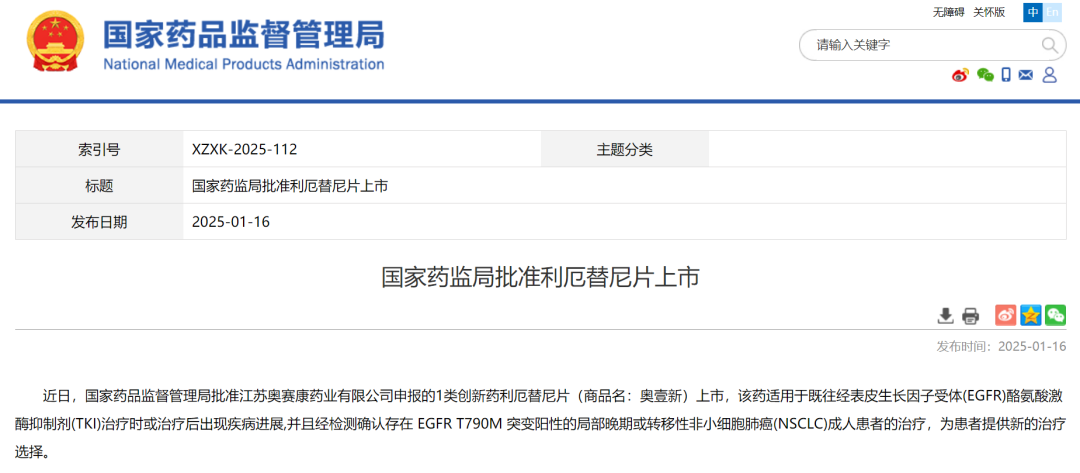Viewport: 1080px width, 473px height.
Task: Open the WeChat icon in the header
Action: click(985, 75)
